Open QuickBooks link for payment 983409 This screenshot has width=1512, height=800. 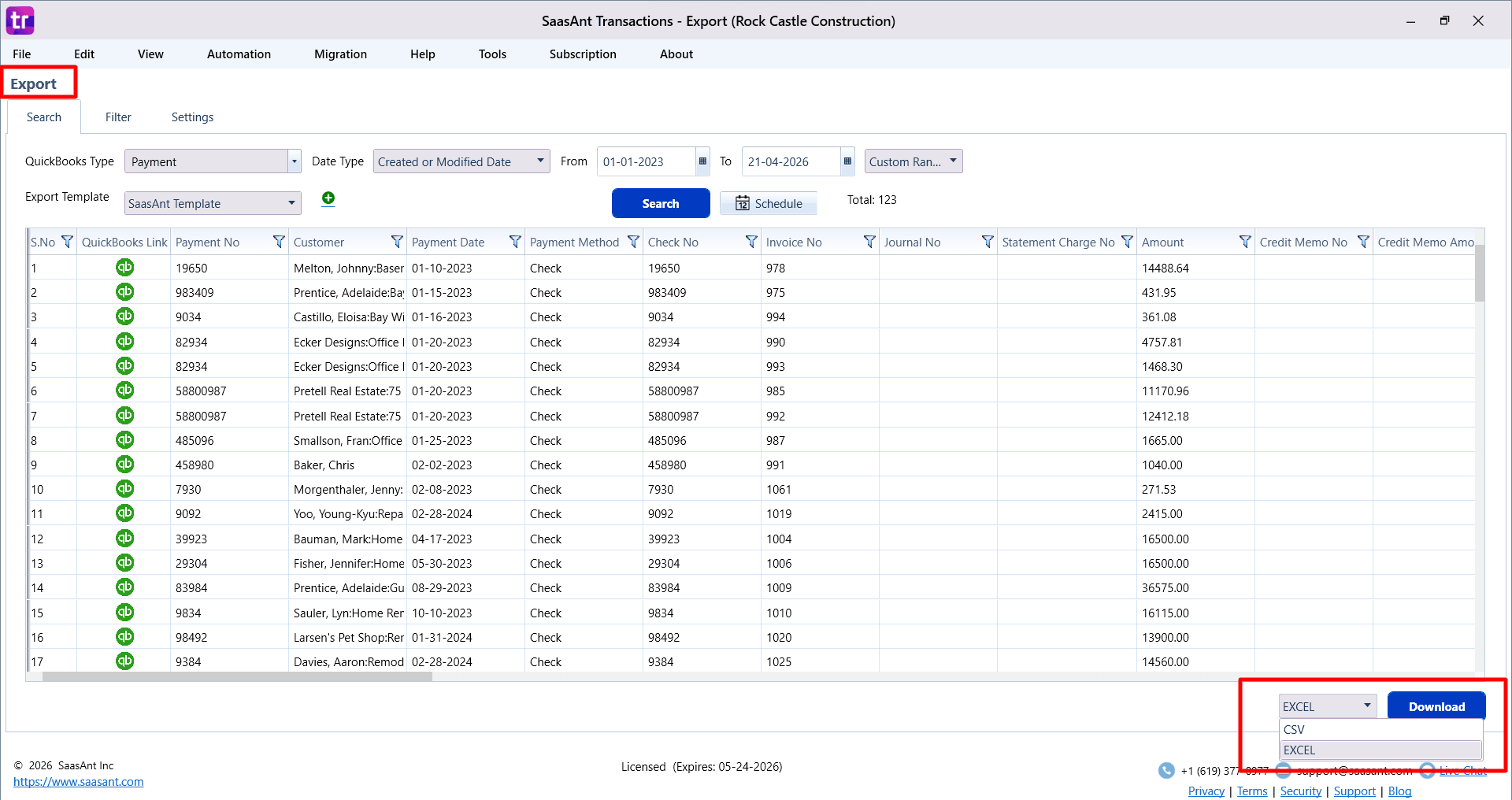coord(124,292)
